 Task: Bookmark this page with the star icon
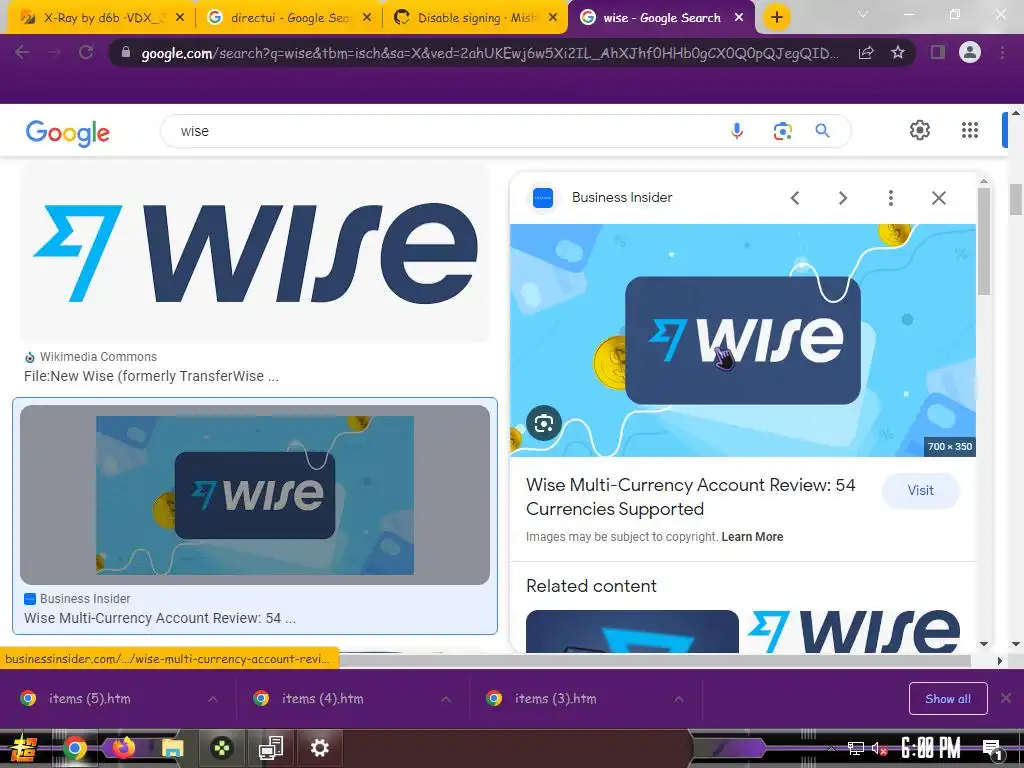(898, 52)
